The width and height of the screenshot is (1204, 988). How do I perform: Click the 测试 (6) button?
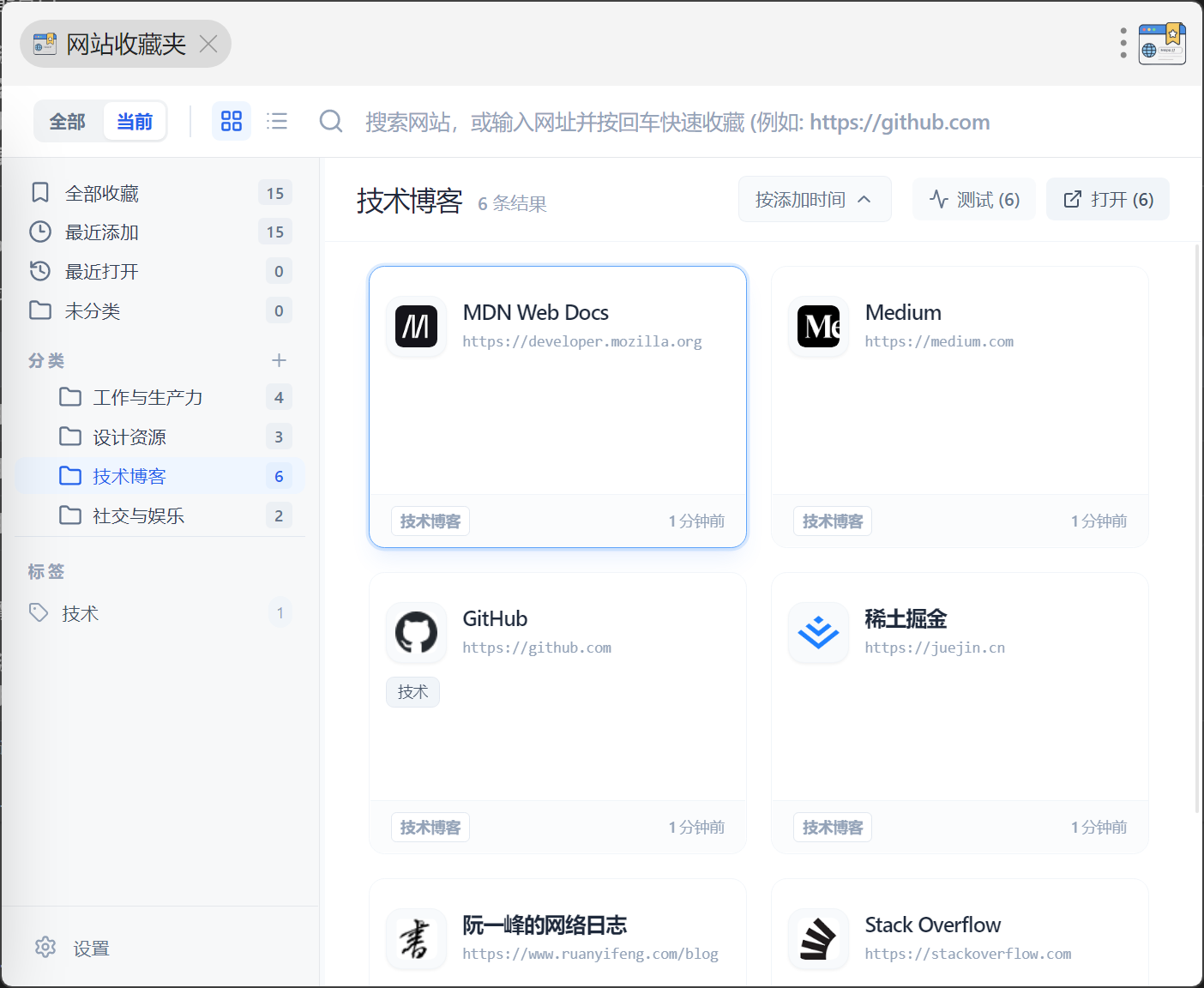coord(974,199)
